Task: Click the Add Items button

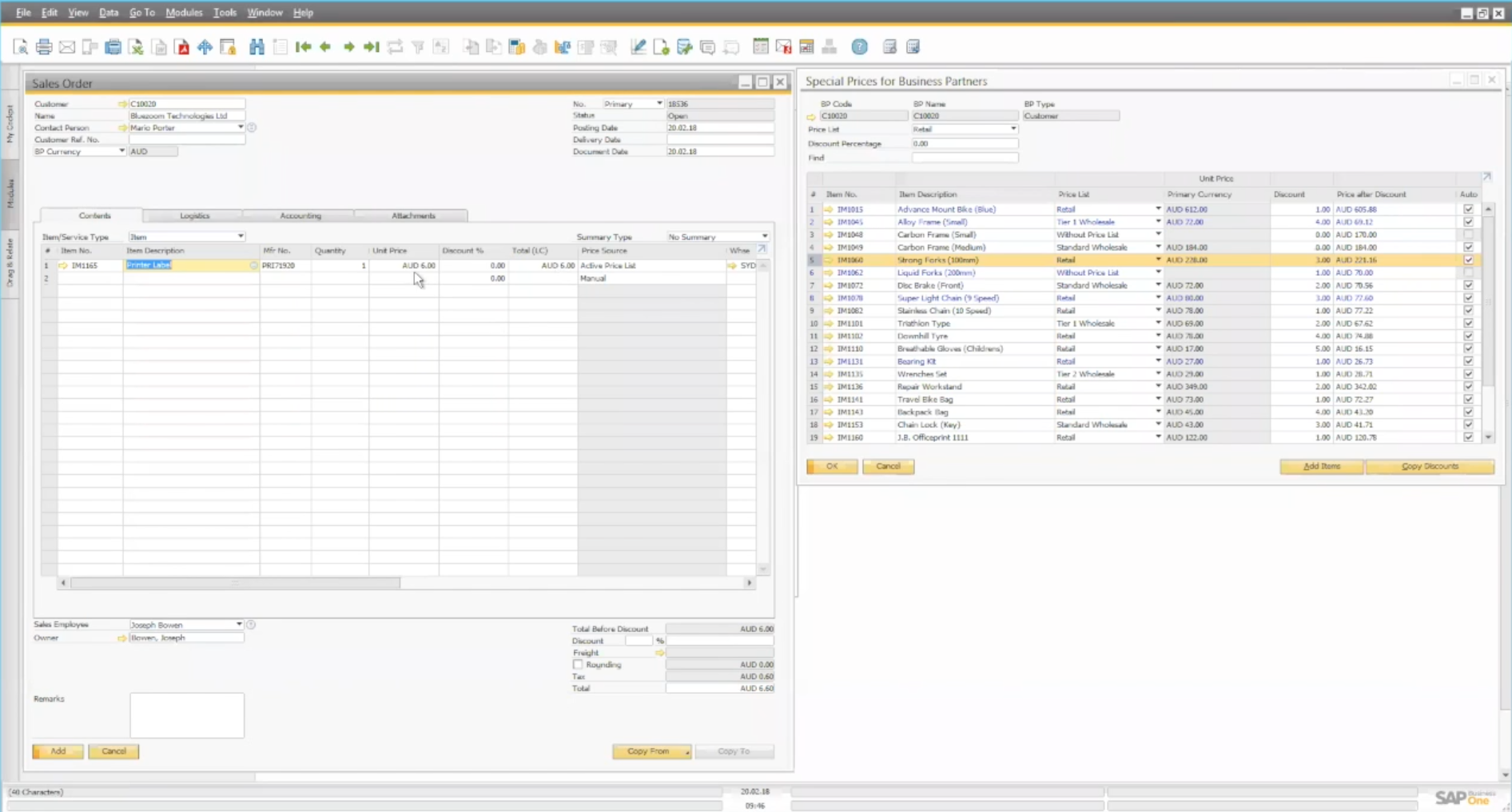Action: coord(1322,467)
